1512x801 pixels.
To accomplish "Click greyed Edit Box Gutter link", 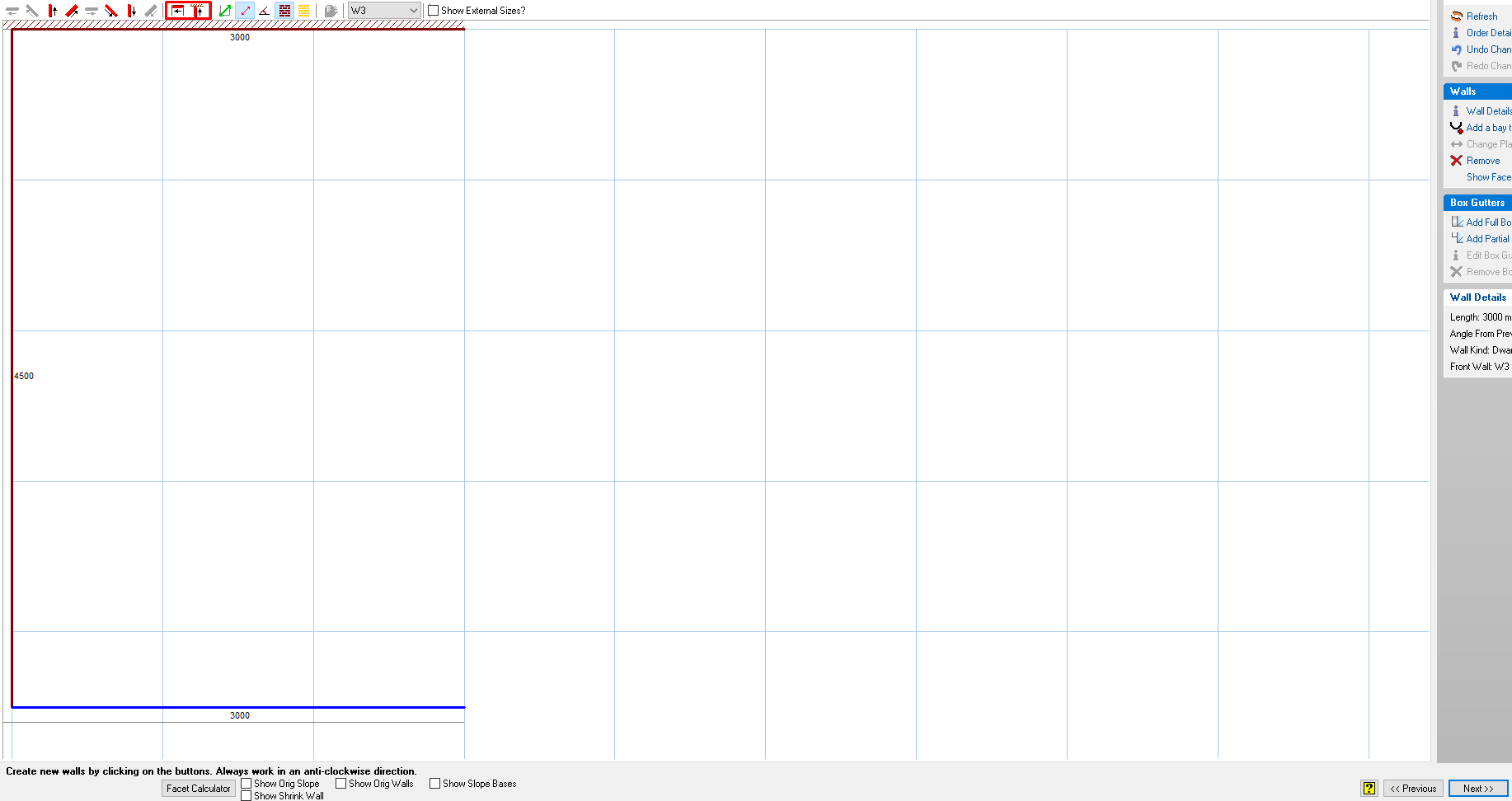I will pyautogui.click(x=1489, y=255).
